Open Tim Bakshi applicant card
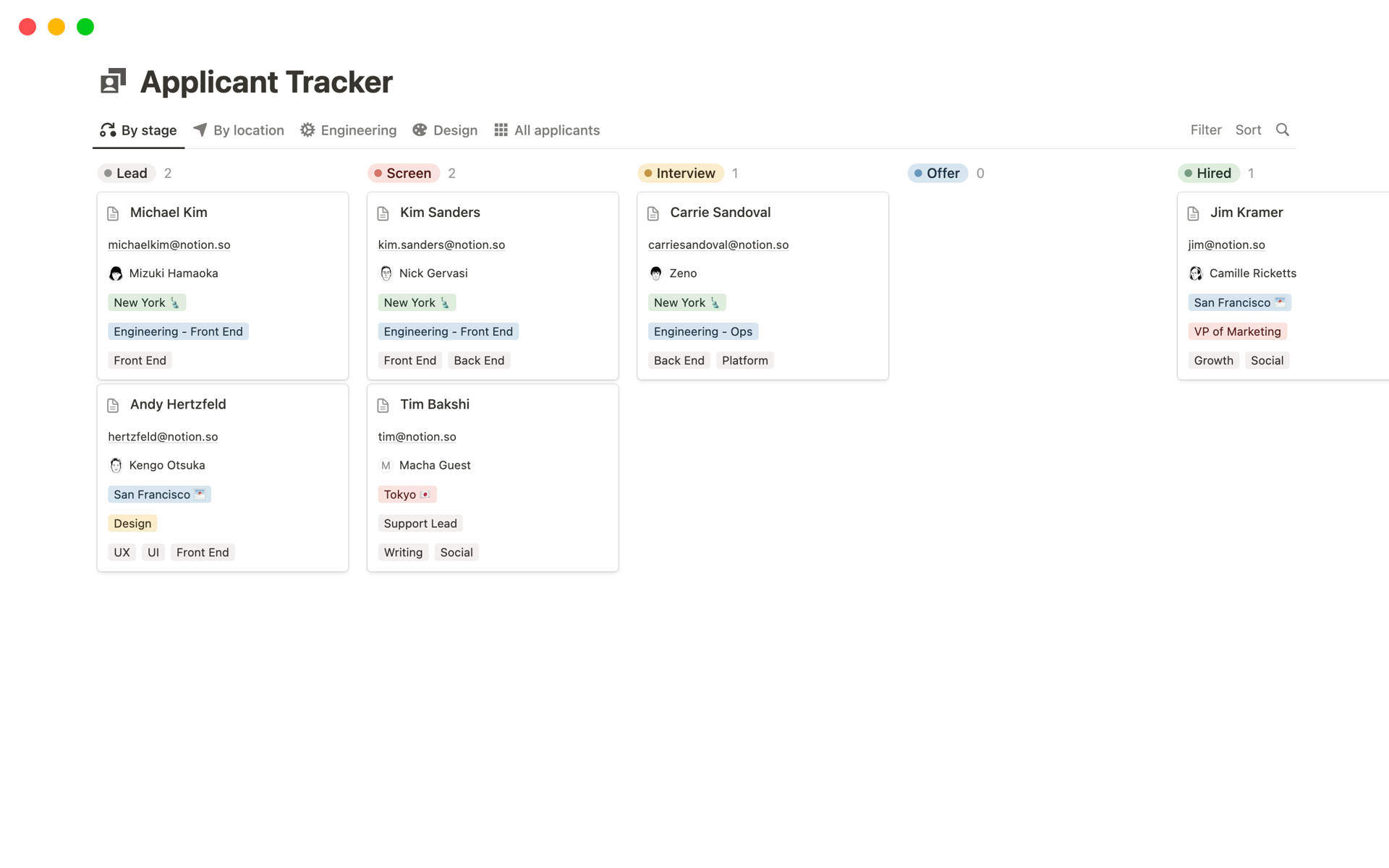1389x868 pixels. click(x=434, y=404)
